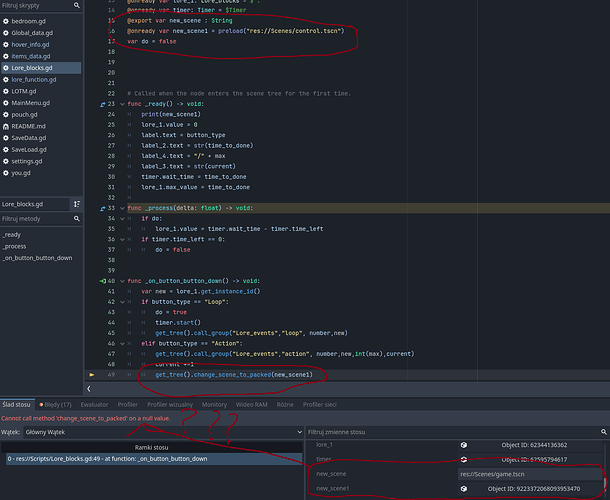Click the object icon in lore_1 row
610x500 pixels.
[464, 443]
